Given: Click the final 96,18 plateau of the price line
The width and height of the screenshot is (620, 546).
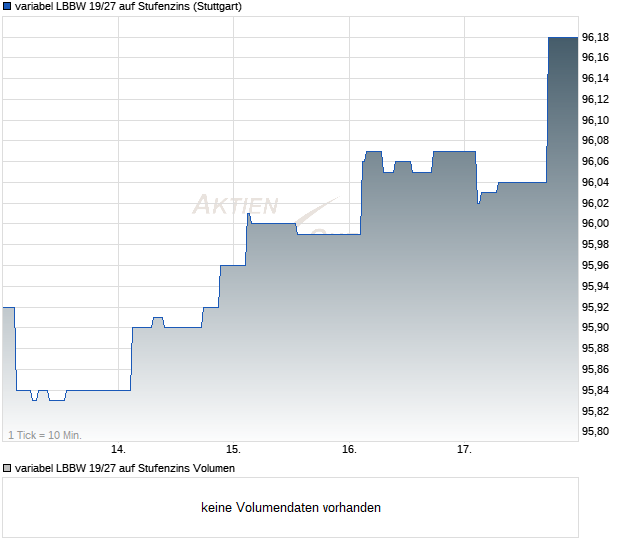Looking at the screenshot, I should tap(563, 38).
